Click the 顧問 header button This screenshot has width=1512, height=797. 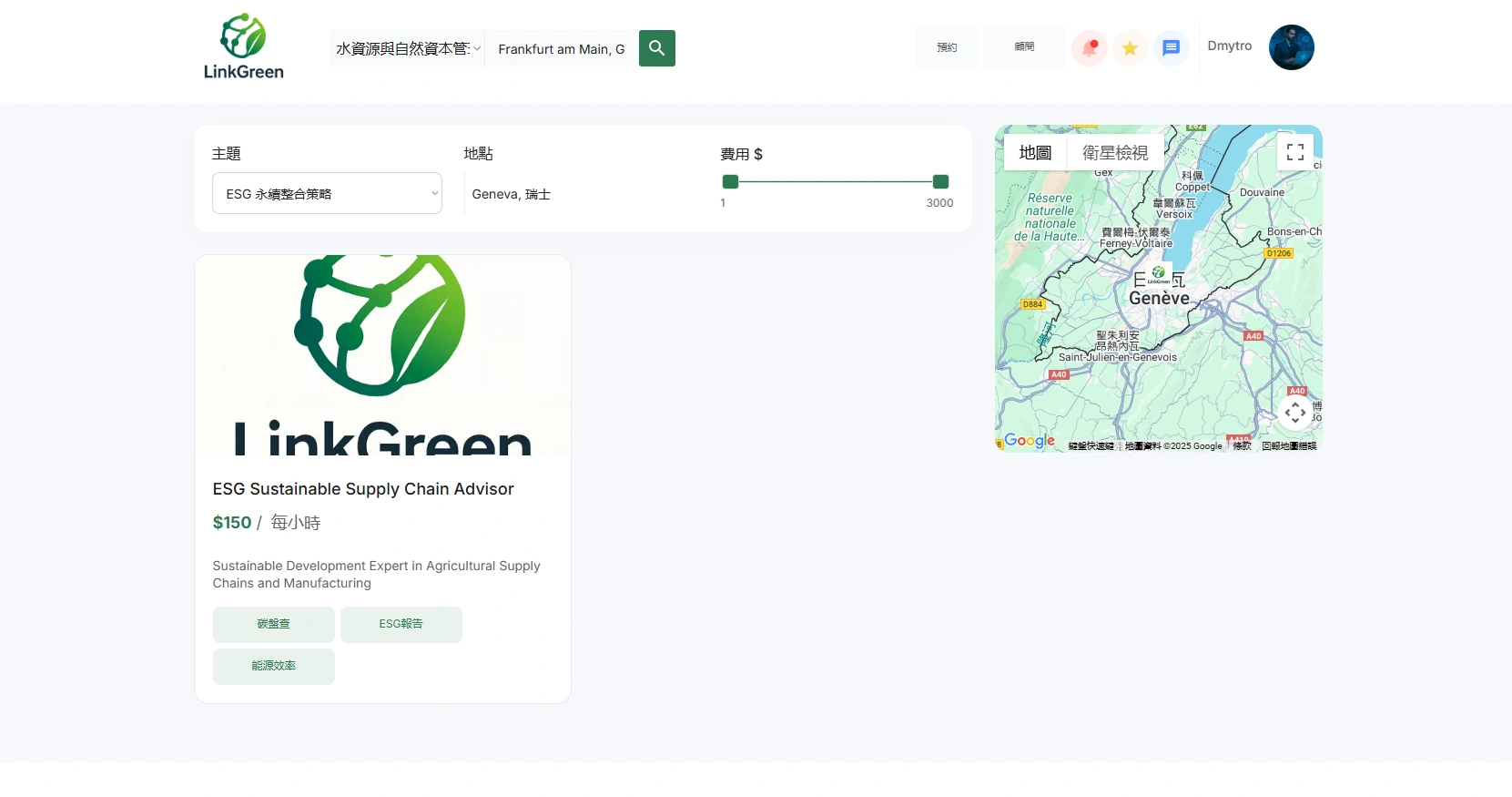tap(1025, 47)
